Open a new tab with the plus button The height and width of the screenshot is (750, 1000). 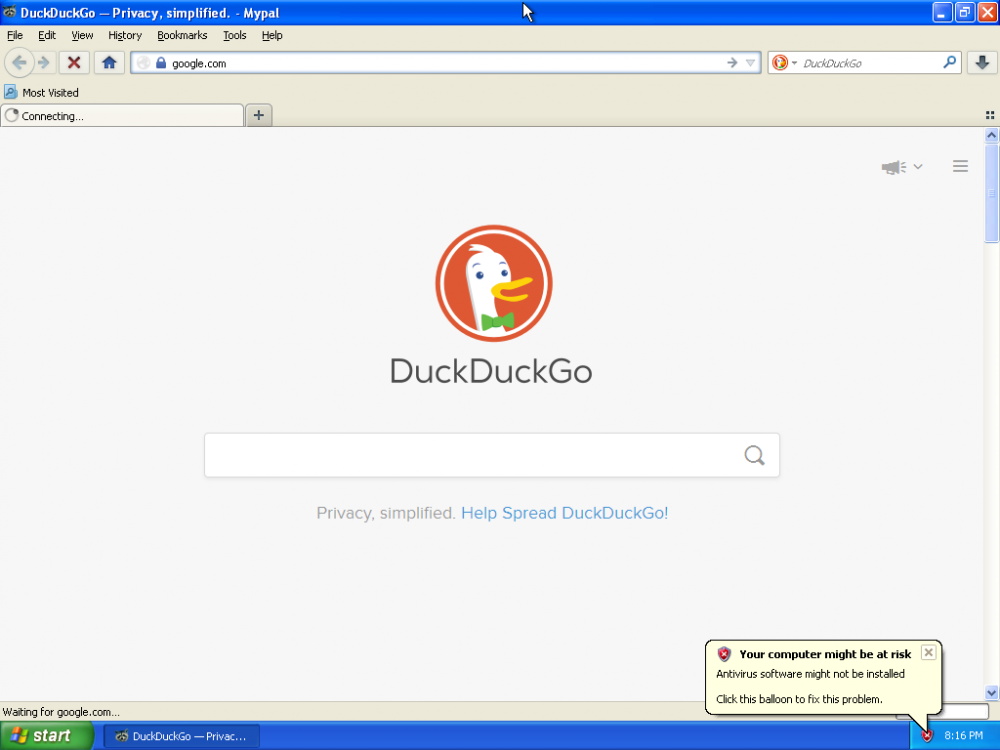point(258,114)
